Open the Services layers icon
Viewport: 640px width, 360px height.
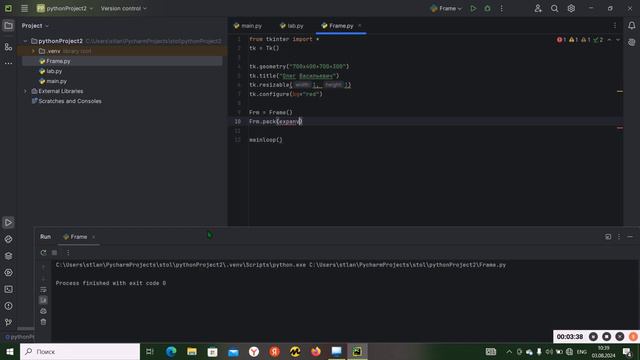pyautogui.click(x=8, y=256)
